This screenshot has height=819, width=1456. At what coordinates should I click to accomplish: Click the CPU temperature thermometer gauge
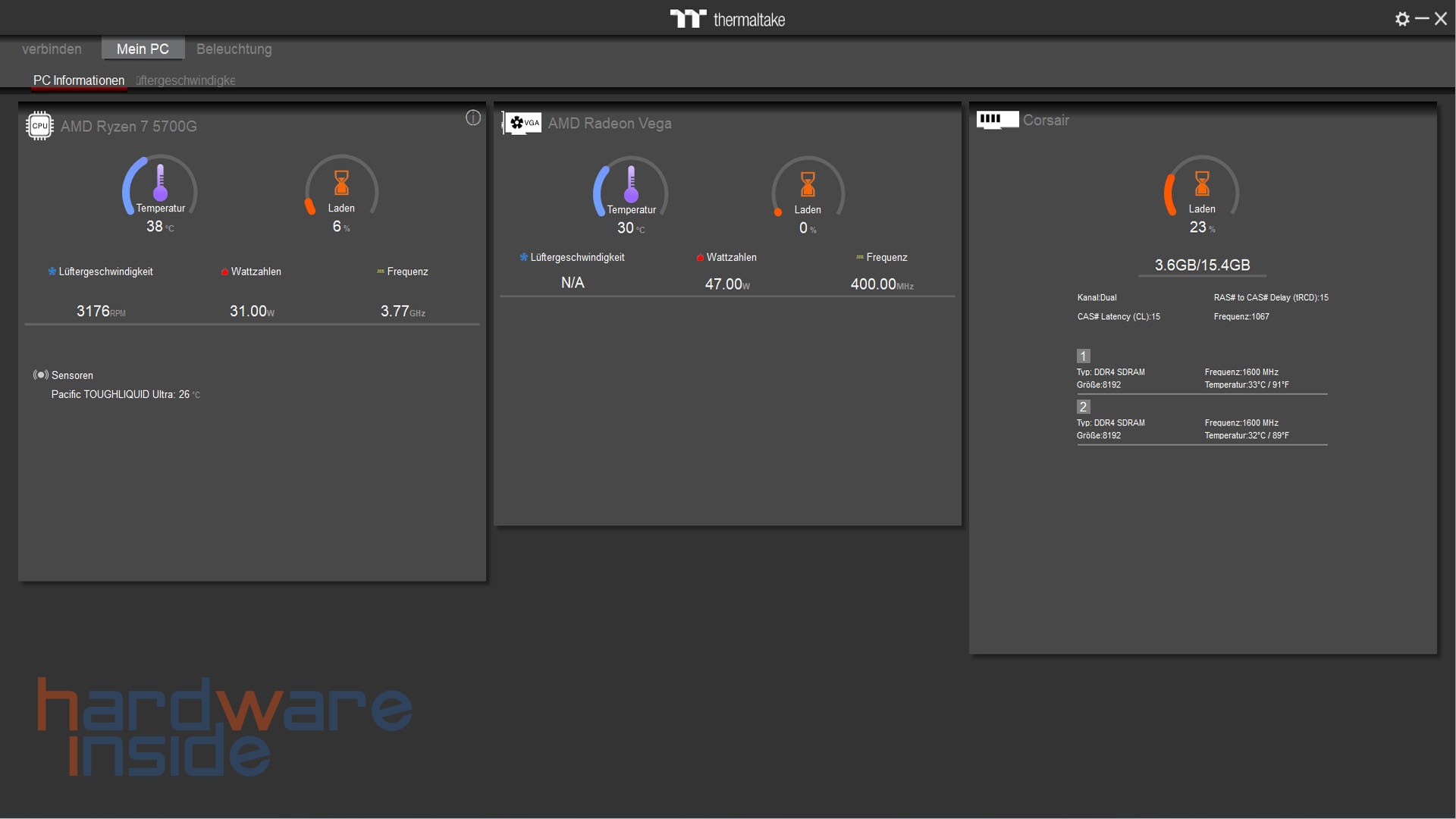point(160,184)
